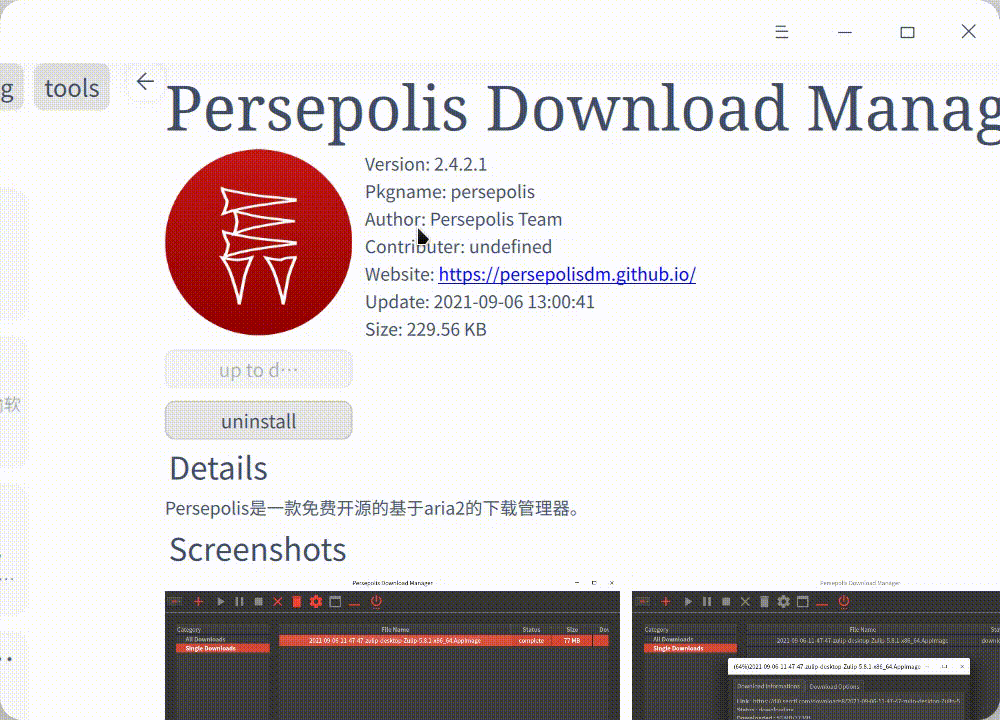Screen dimensions: 1000x720
Task: Click the remove X icon in the screenshot toolbar
Action: 277,601
